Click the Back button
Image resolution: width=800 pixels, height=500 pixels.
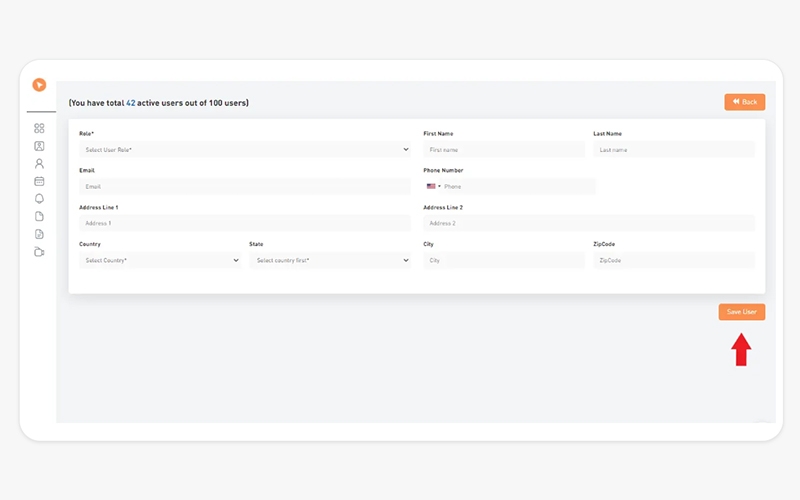point(744,102)
